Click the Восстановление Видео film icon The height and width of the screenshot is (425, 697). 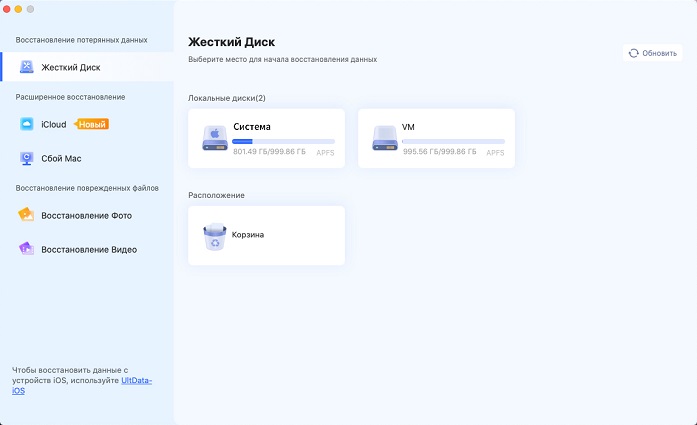26,249
